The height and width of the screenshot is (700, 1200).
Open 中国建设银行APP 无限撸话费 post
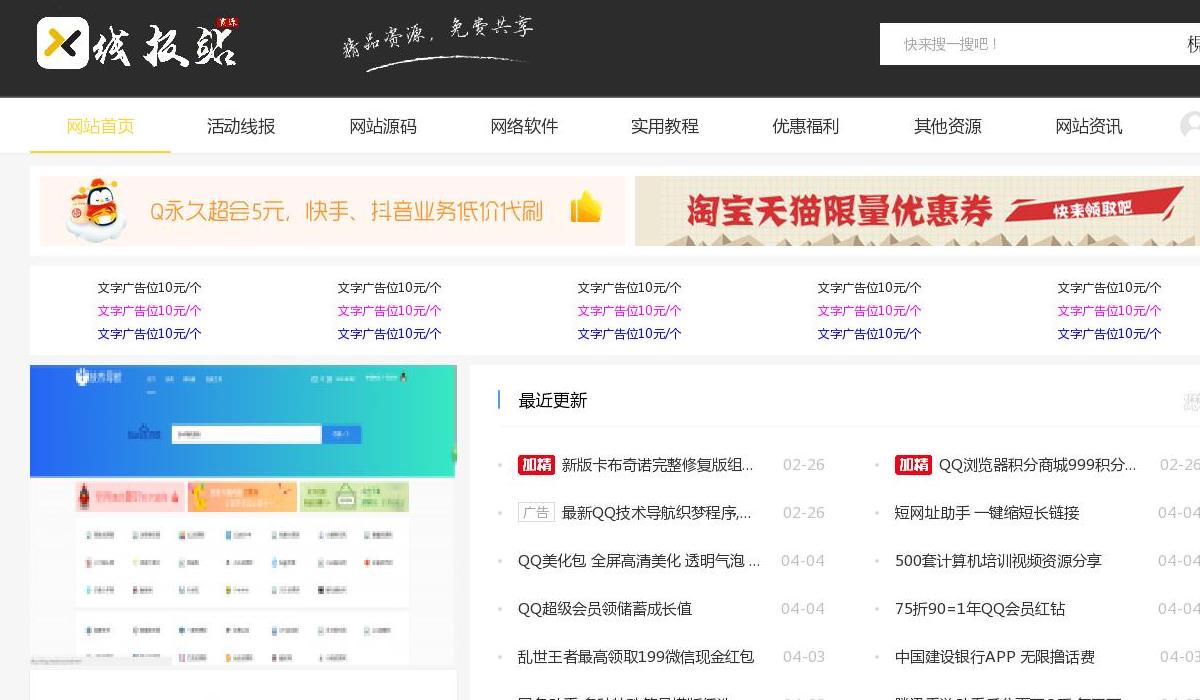pos(995,657)
